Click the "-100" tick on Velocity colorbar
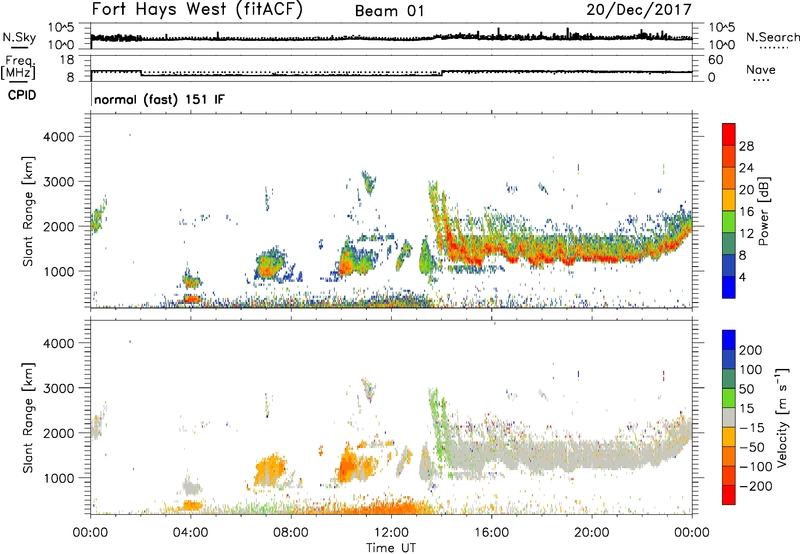The width and height of the screenshot is (800, 554). [x=755, y=467]
